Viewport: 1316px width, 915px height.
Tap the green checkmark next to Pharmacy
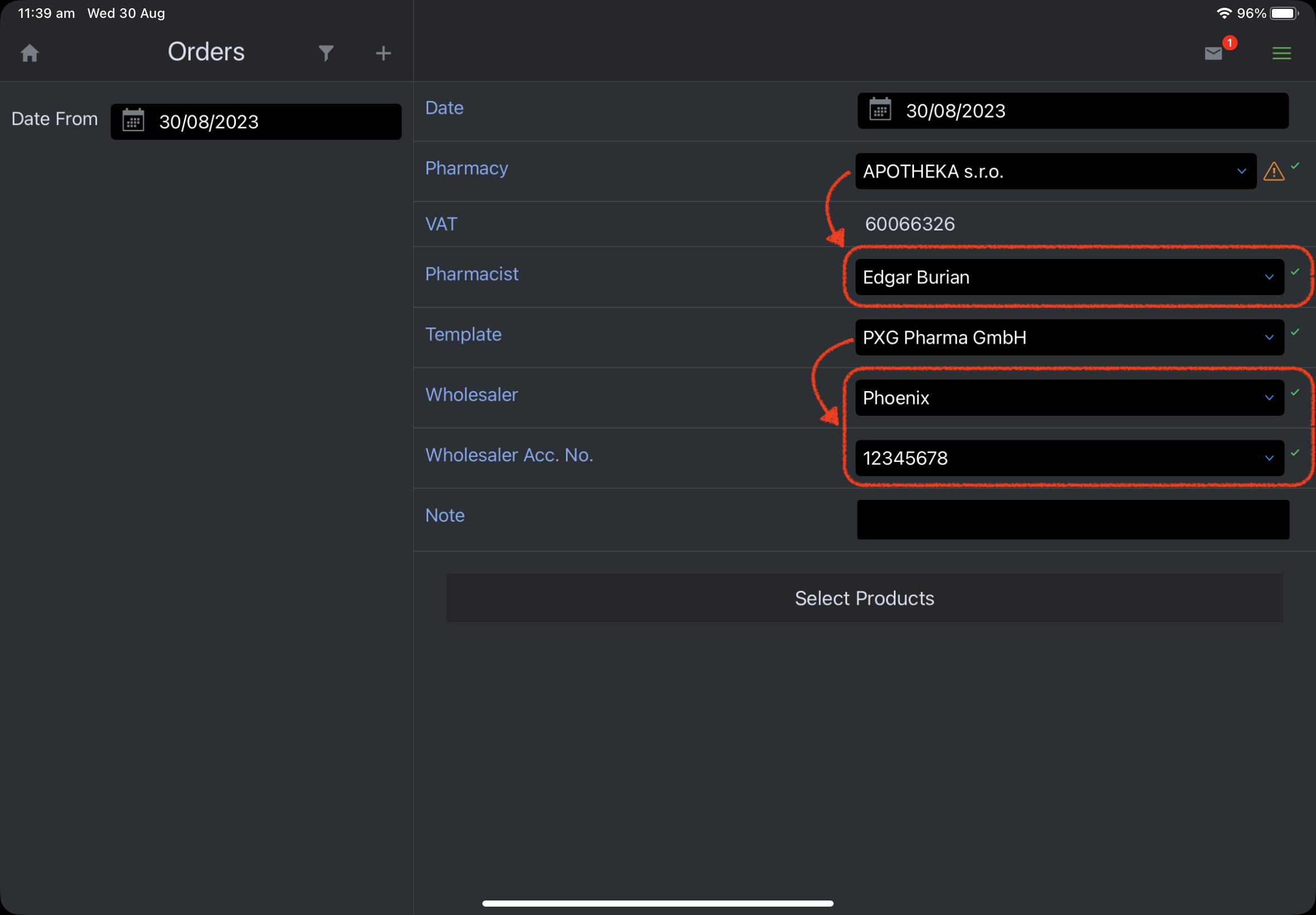pos(1295,166)
